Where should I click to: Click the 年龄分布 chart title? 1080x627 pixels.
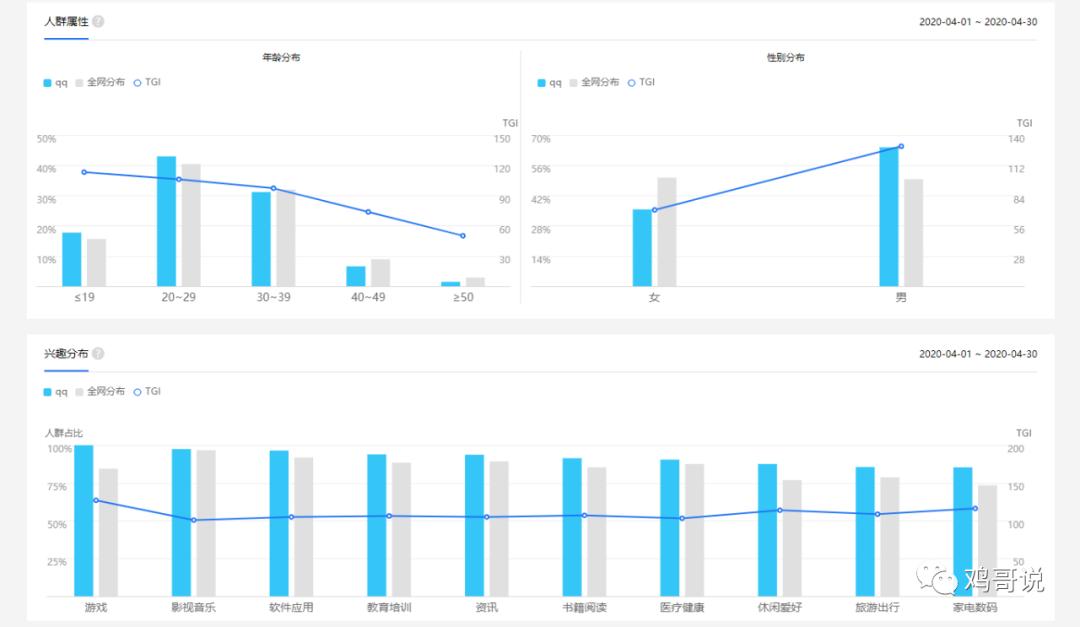pos(281,57)
